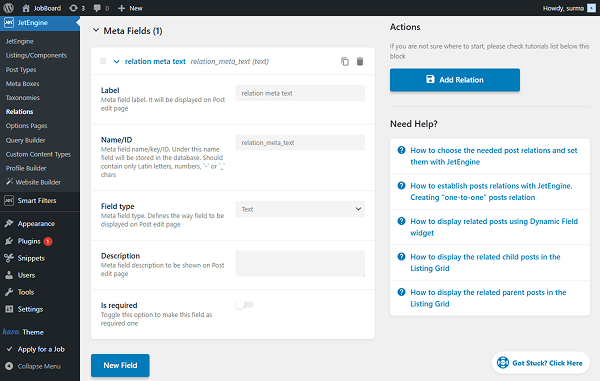This screenshot has height=381, width=600.
Task: Go to Post Types menu item
Action: pyautogui.click(x=21, y=70)
